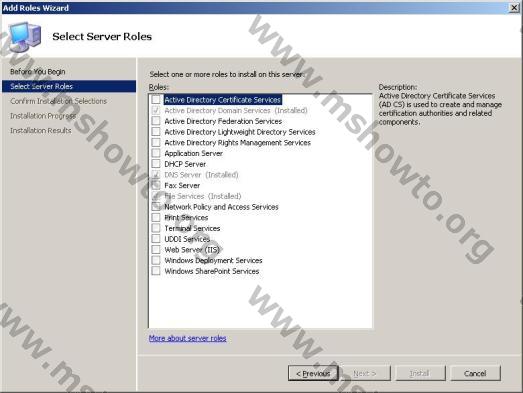Select the Active Directory Certificate Services label
The height and width of the screenshot is (393, 523).
(x=222, y=99)
